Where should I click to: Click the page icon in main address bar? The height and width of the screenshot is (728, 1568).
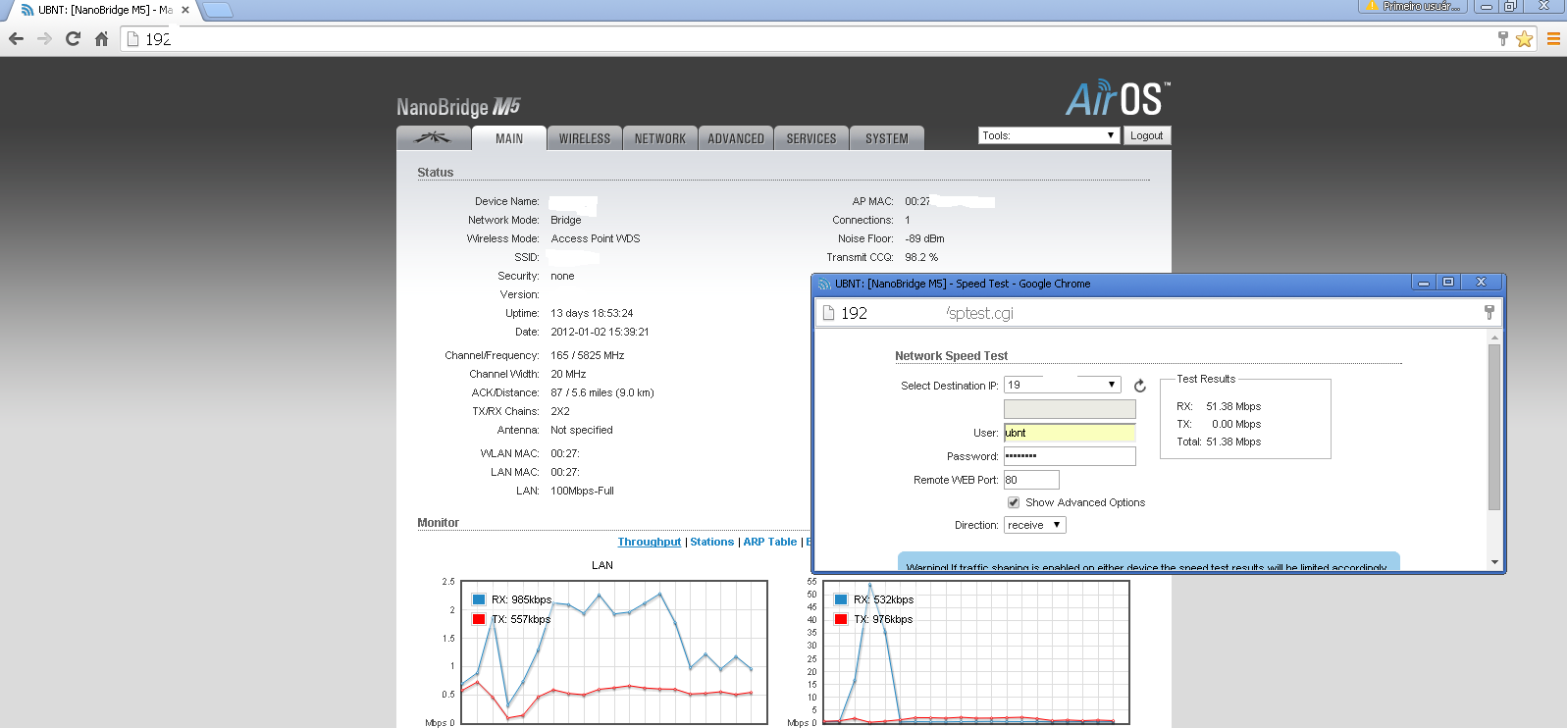pos(132,39)
